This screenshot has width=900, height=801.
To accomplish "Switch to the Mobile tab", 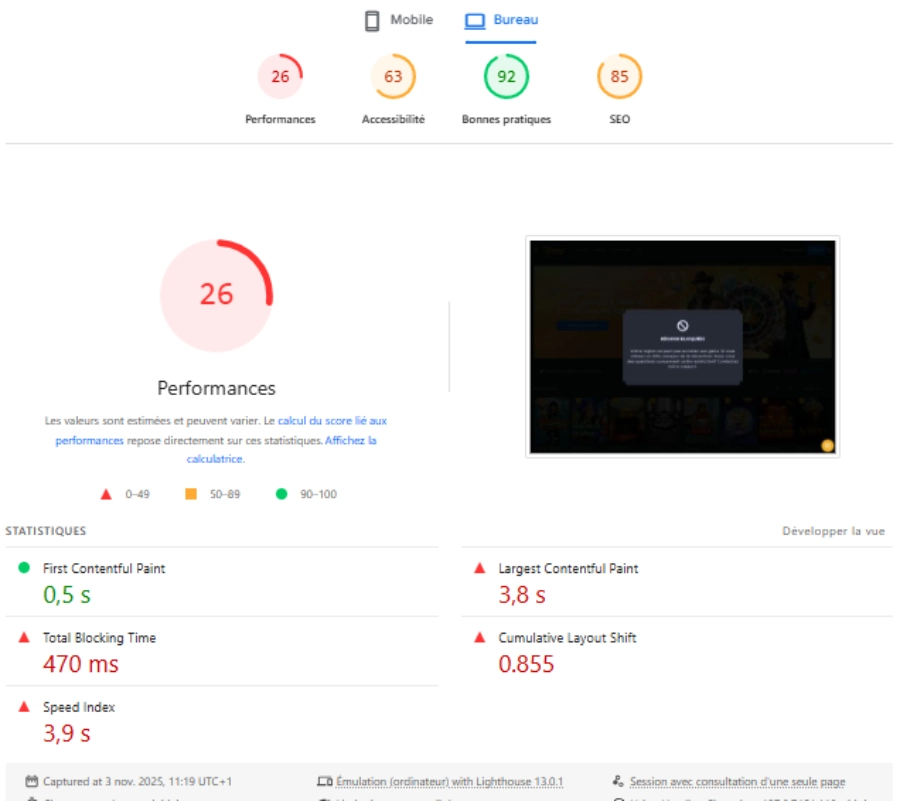I will click(x=400, y=17).
